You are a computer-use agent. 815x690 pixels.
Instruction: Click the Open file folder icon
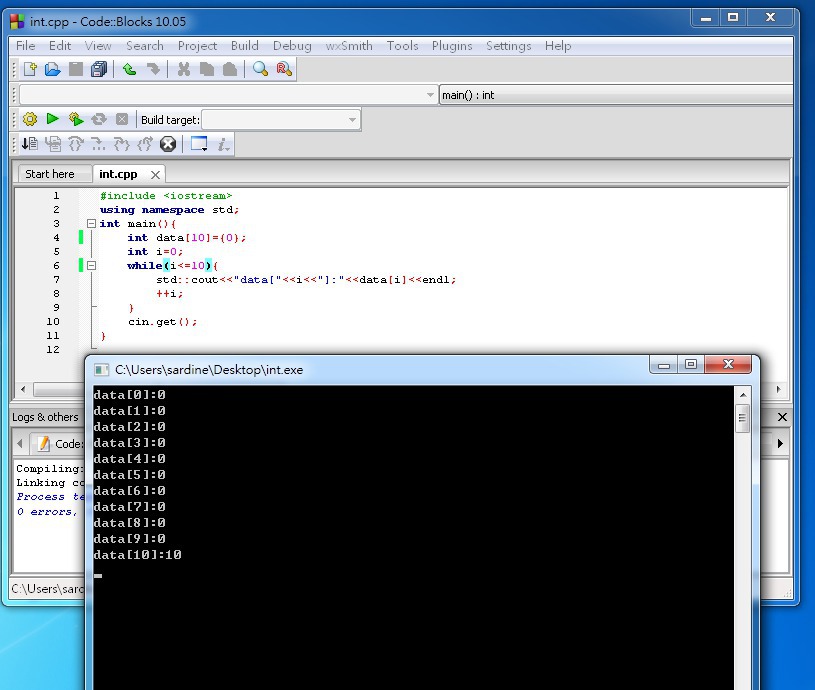click(52, 69)
